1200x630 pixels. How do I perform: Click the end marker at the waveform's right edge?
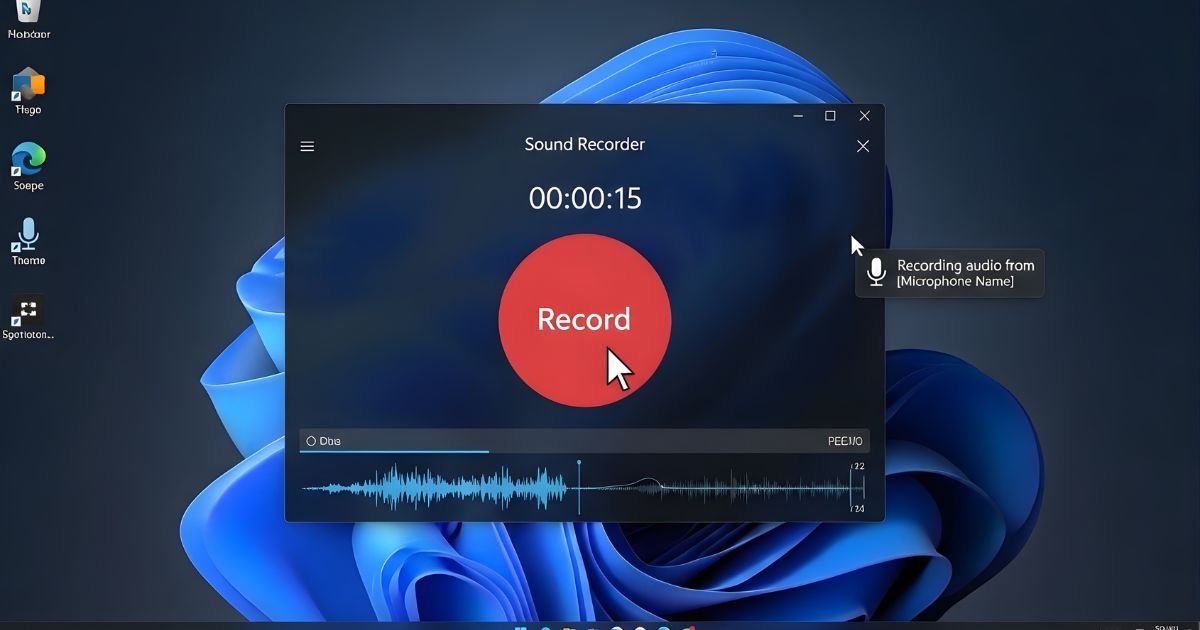[851, 488]
